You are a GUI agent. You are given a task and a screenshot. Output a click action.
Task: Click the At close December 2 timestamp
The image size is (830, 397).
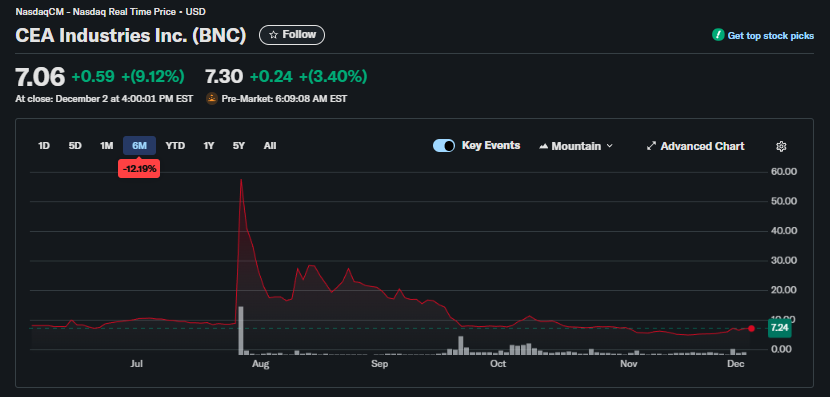click(x=104, y=98)
